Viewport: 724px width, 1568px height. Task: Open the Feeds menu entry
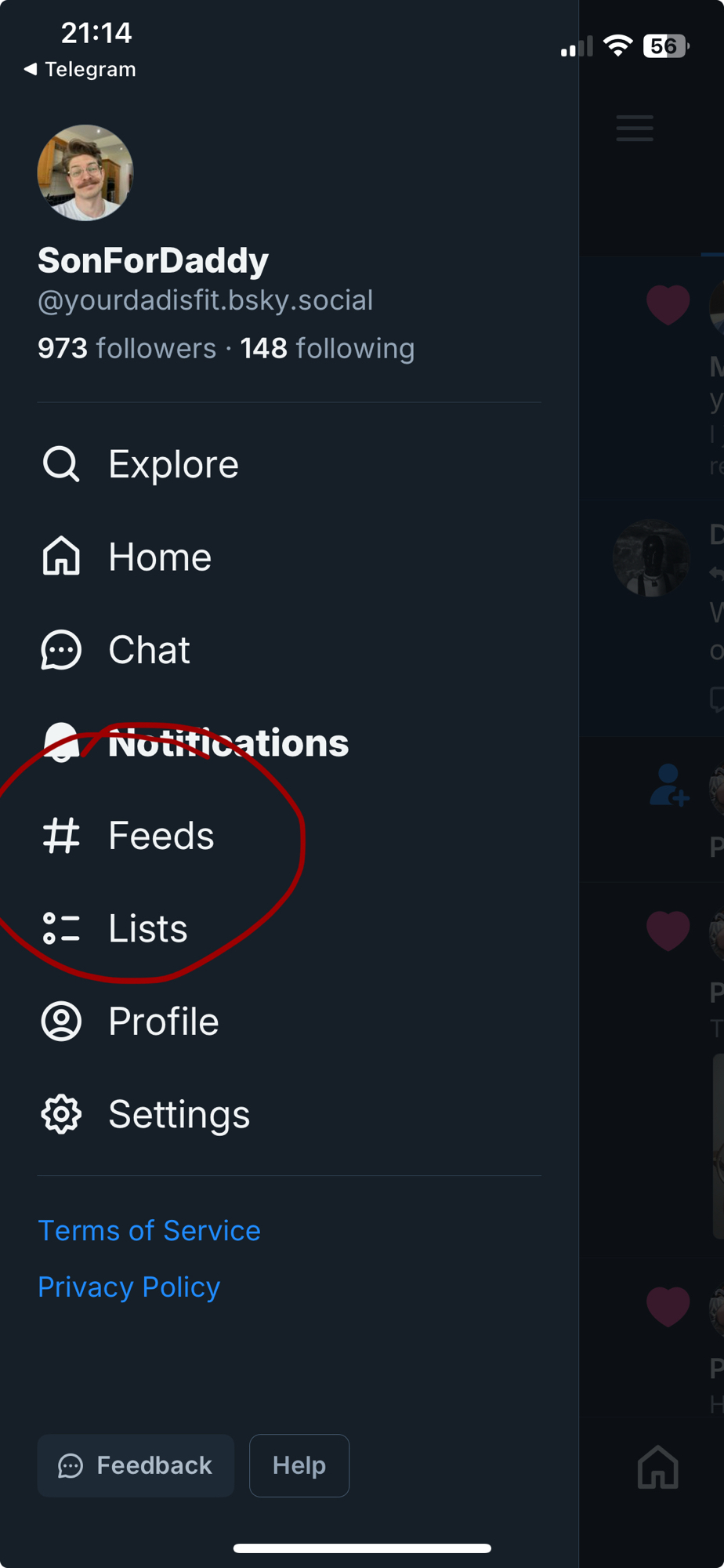click(161, 835)
